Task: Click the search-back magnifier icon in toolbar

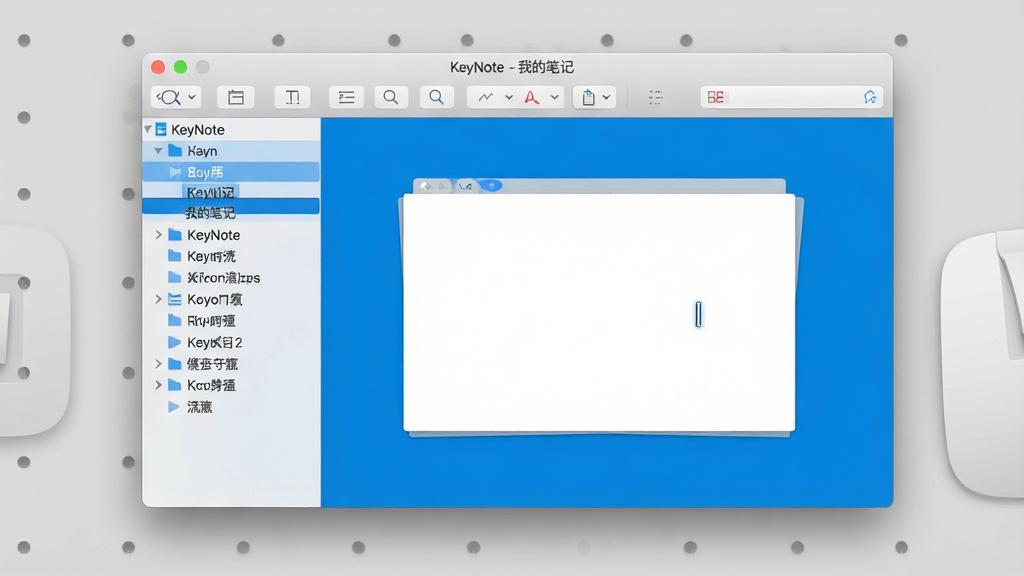Action: 168,97
